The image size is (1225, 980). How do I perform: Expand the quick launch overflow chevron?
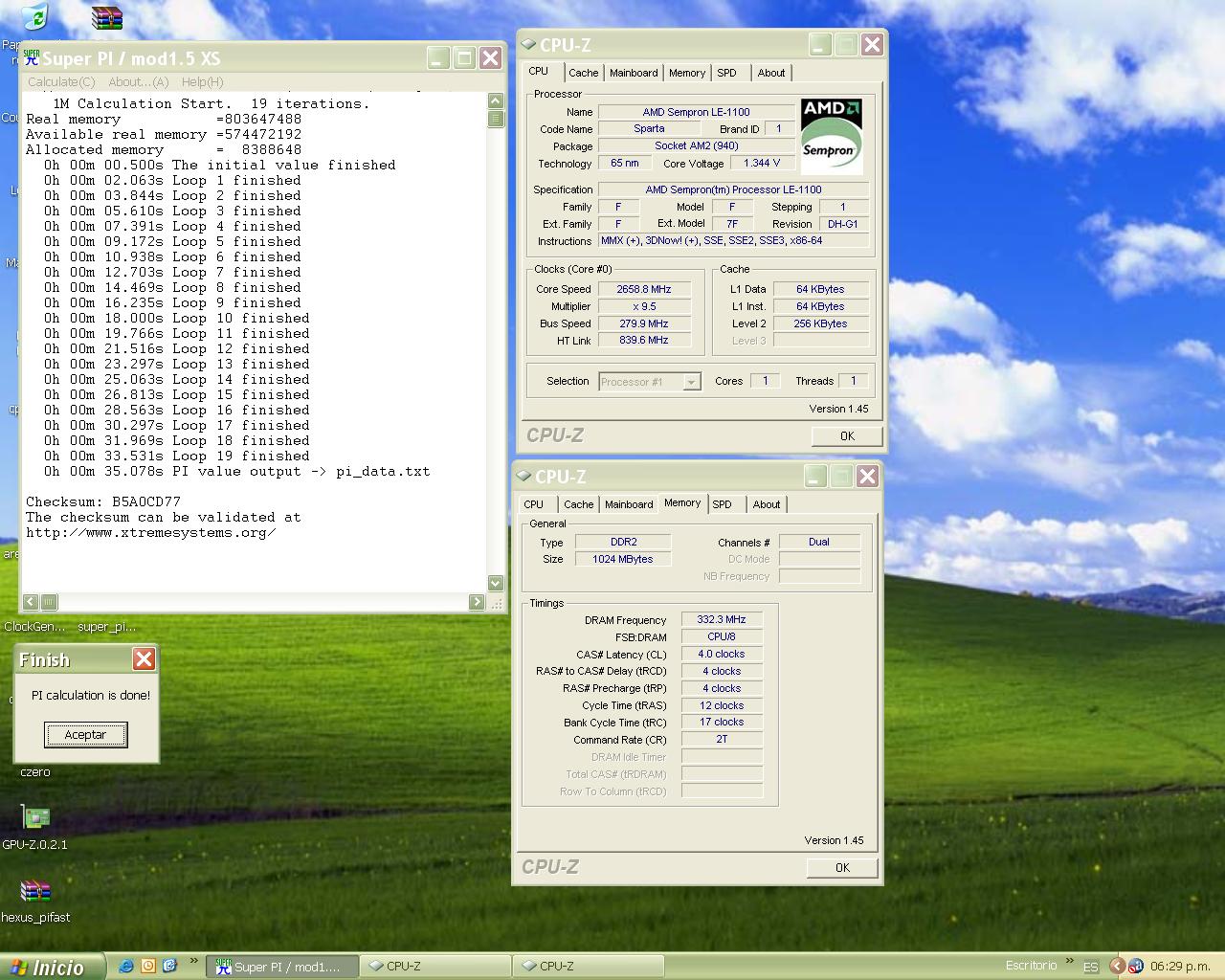coord(194,961)
